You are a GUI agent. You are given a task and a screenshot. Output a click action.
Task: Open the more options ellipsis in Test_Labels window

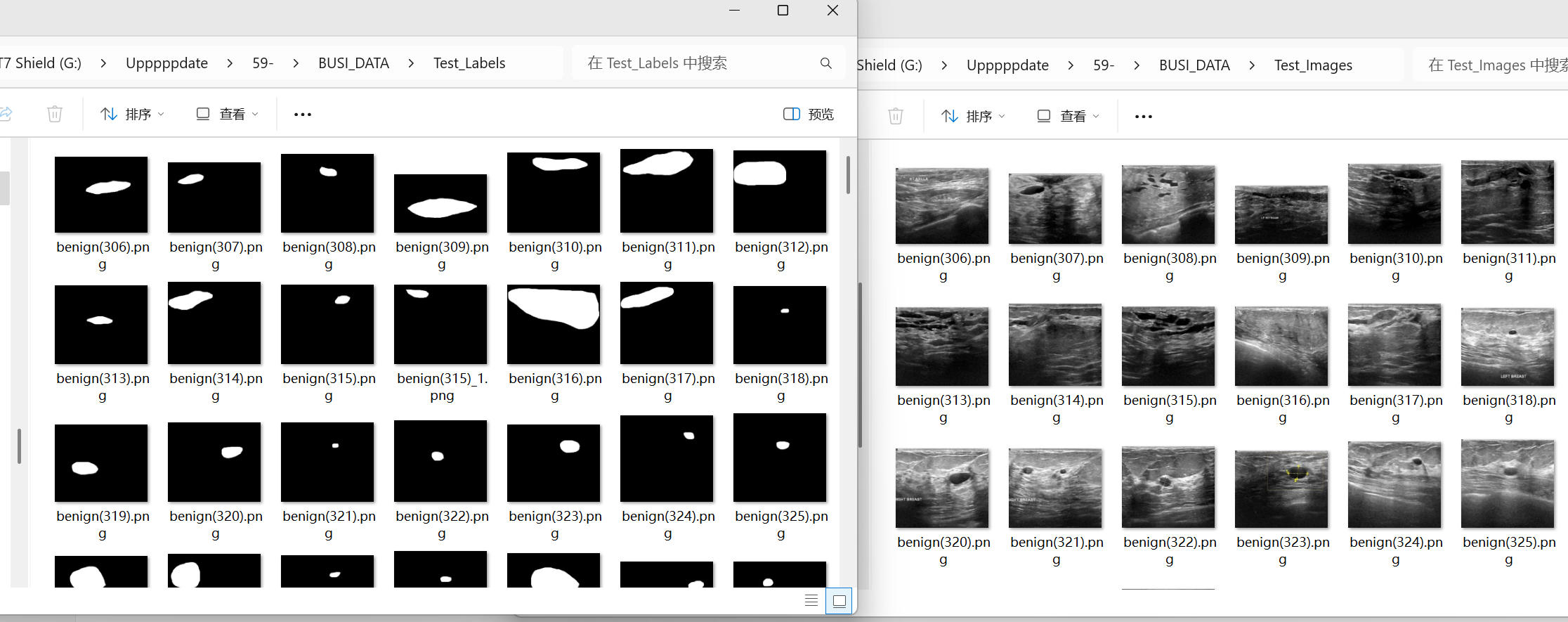[303, 115]
